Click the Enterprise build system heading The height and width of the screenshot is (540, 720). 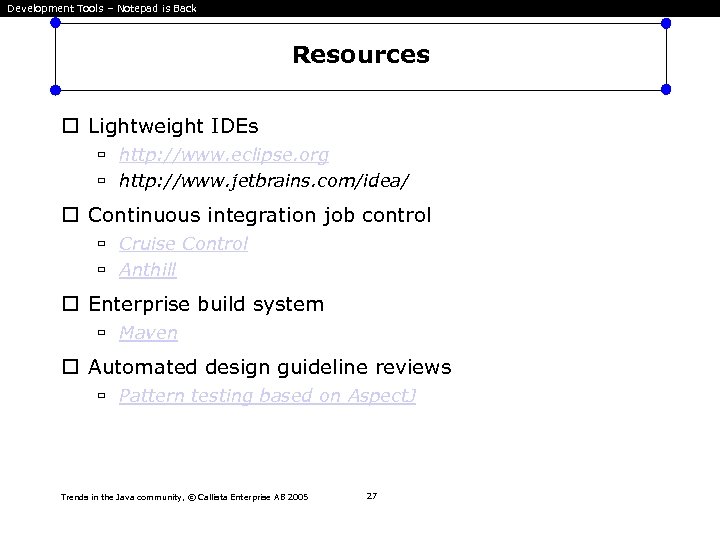206,304
